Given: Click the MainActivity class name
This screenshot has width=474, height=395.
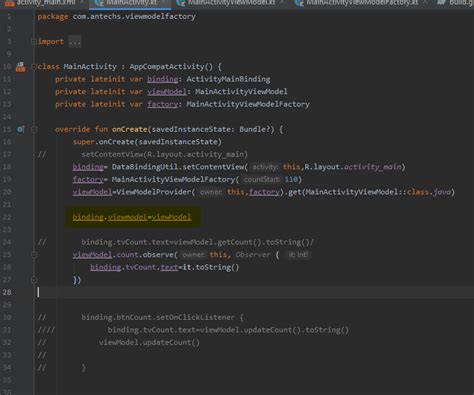Looking at the screenshot, I should coord(90,66).
